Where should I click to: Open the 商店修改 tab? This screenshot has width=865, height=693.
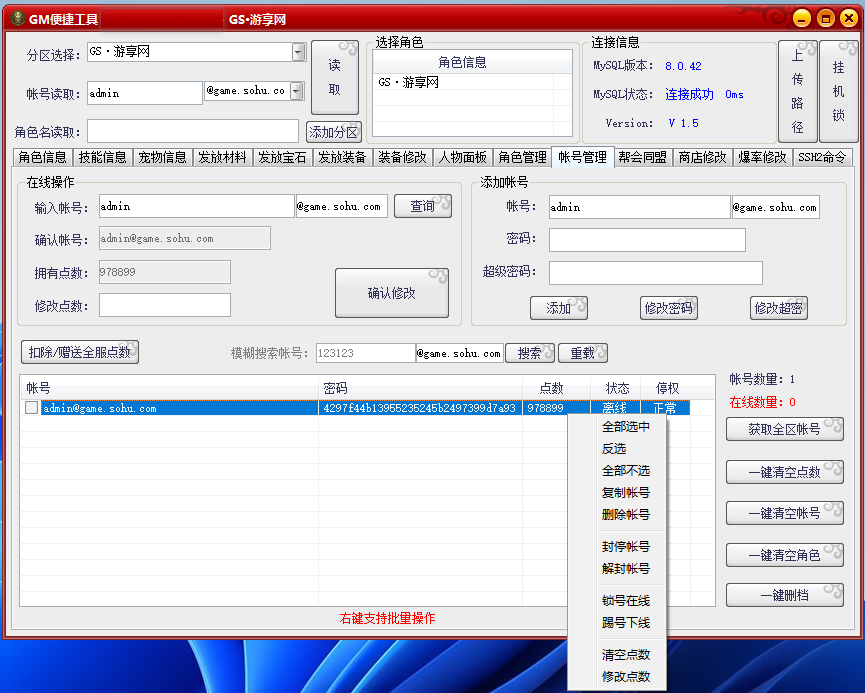pyautogui.click(x=702, y=157)
